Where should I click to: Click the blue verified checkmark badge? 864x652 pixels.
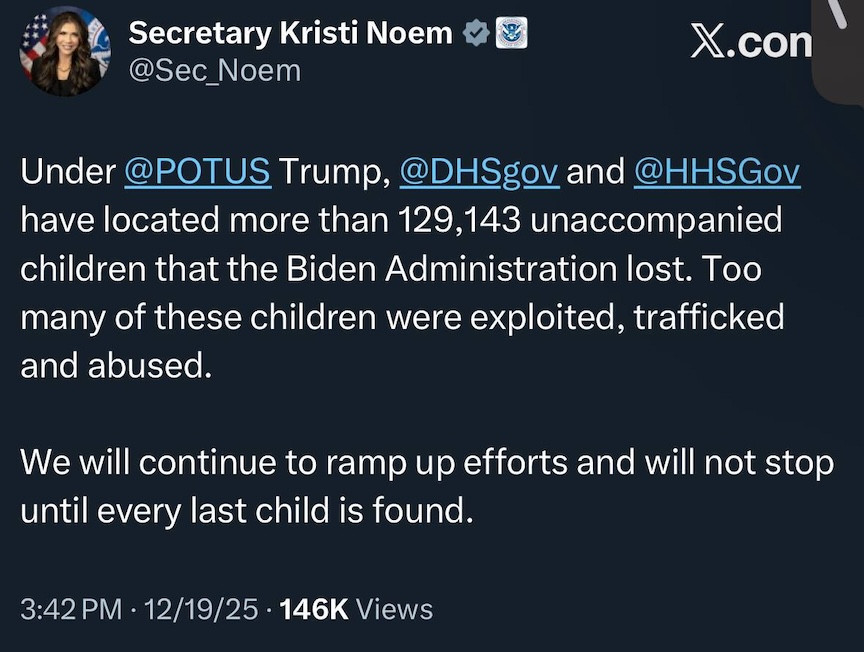click(x=476, y=33)
